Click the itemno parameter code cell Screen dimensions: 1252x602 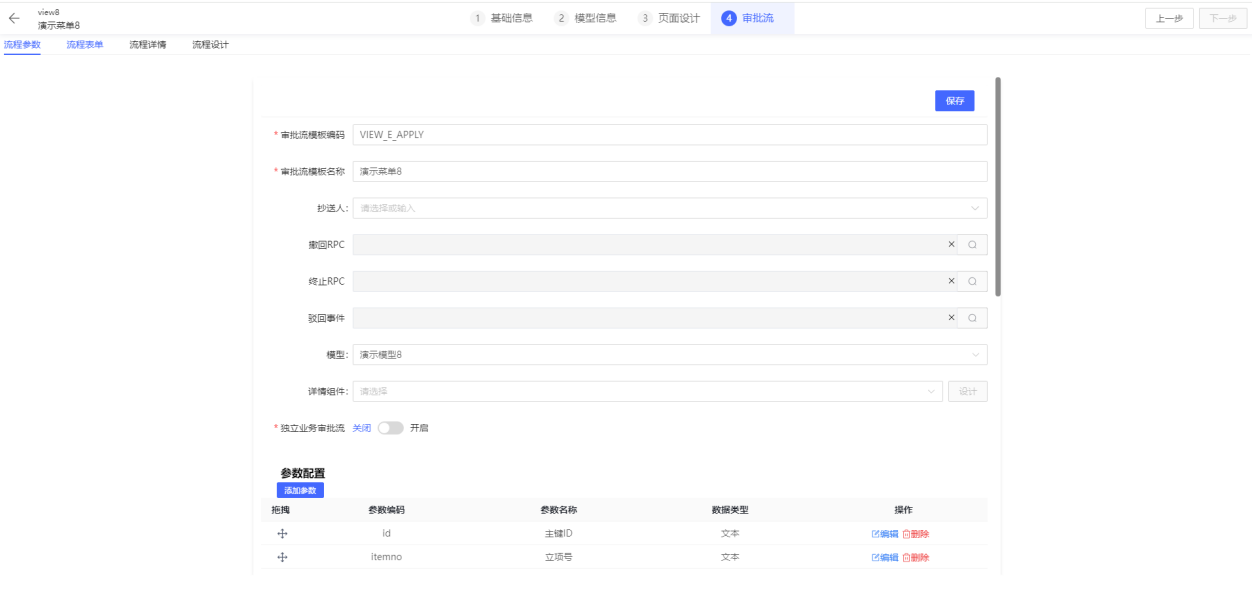pos(386,558)
